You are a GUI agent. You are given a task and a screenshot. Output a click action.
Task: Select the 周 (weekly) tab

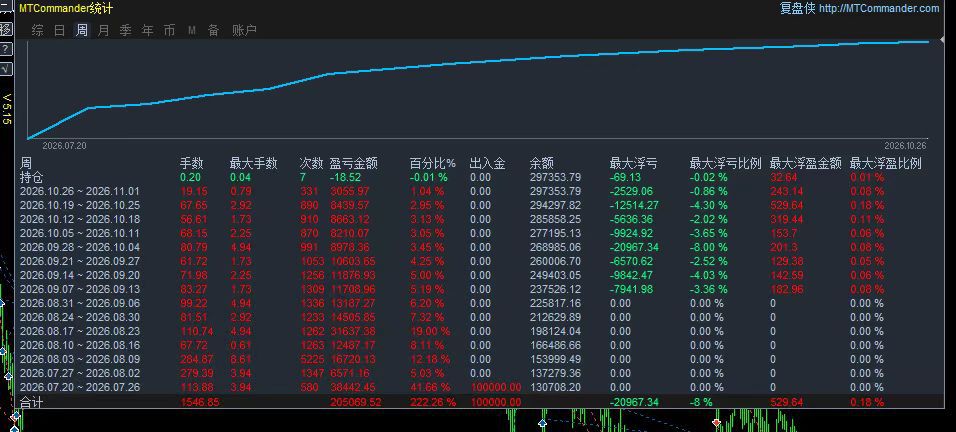[x=82, y=30]
